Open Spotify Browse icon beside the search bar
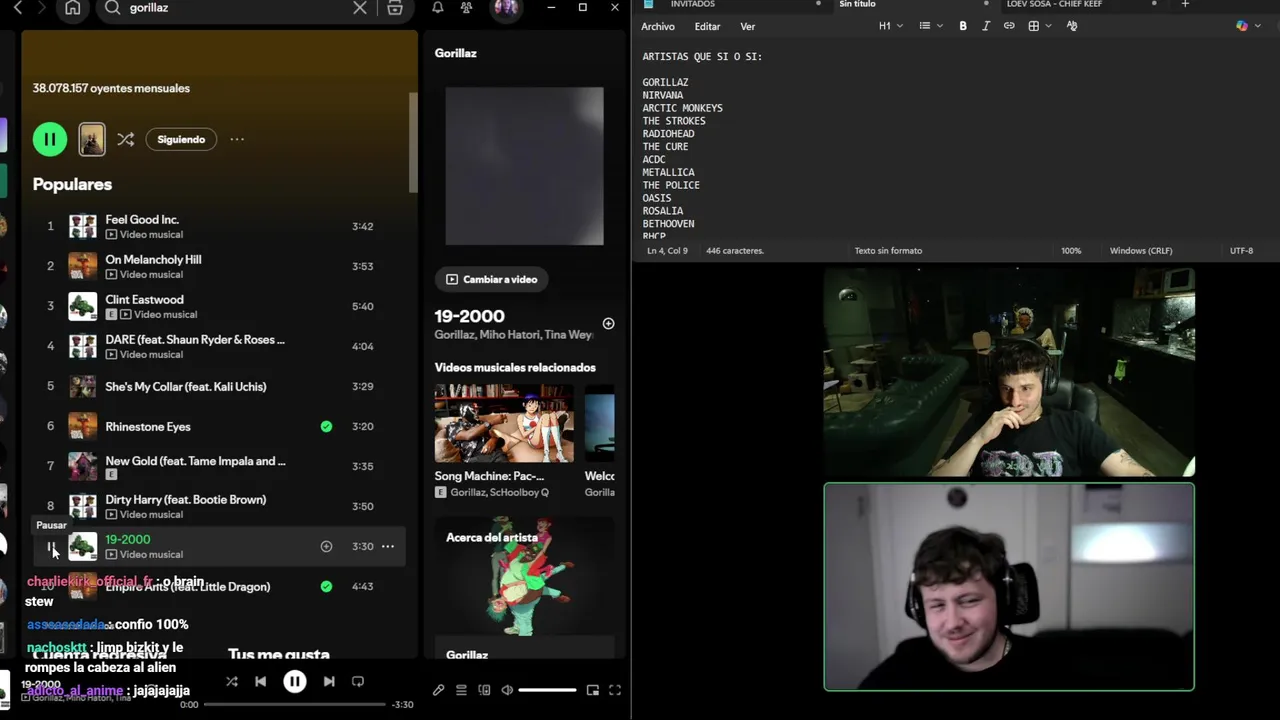This screenshot has height=720, width=1280. pos(395,8)
